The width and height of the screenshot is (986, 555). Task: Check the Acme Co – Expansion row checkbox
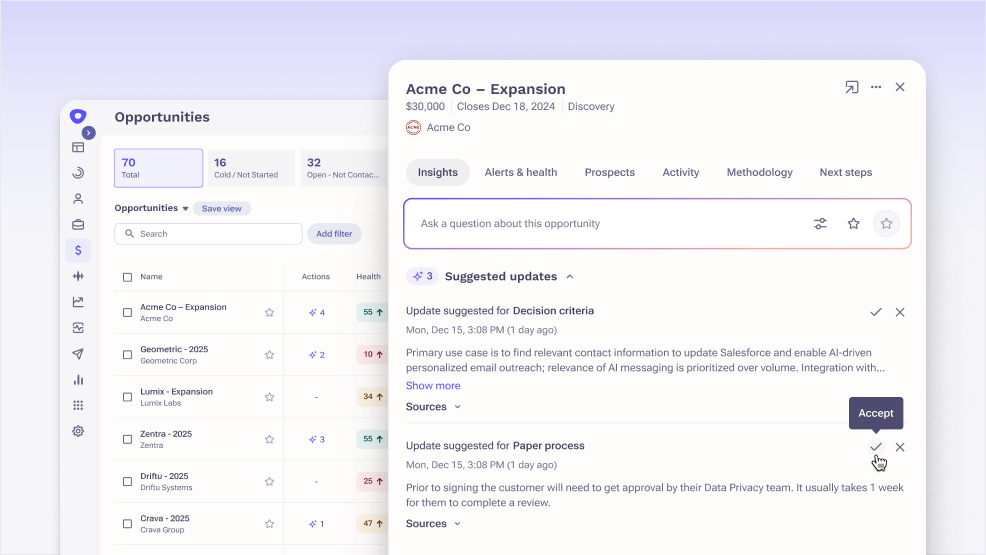click(x=127, y=312)
